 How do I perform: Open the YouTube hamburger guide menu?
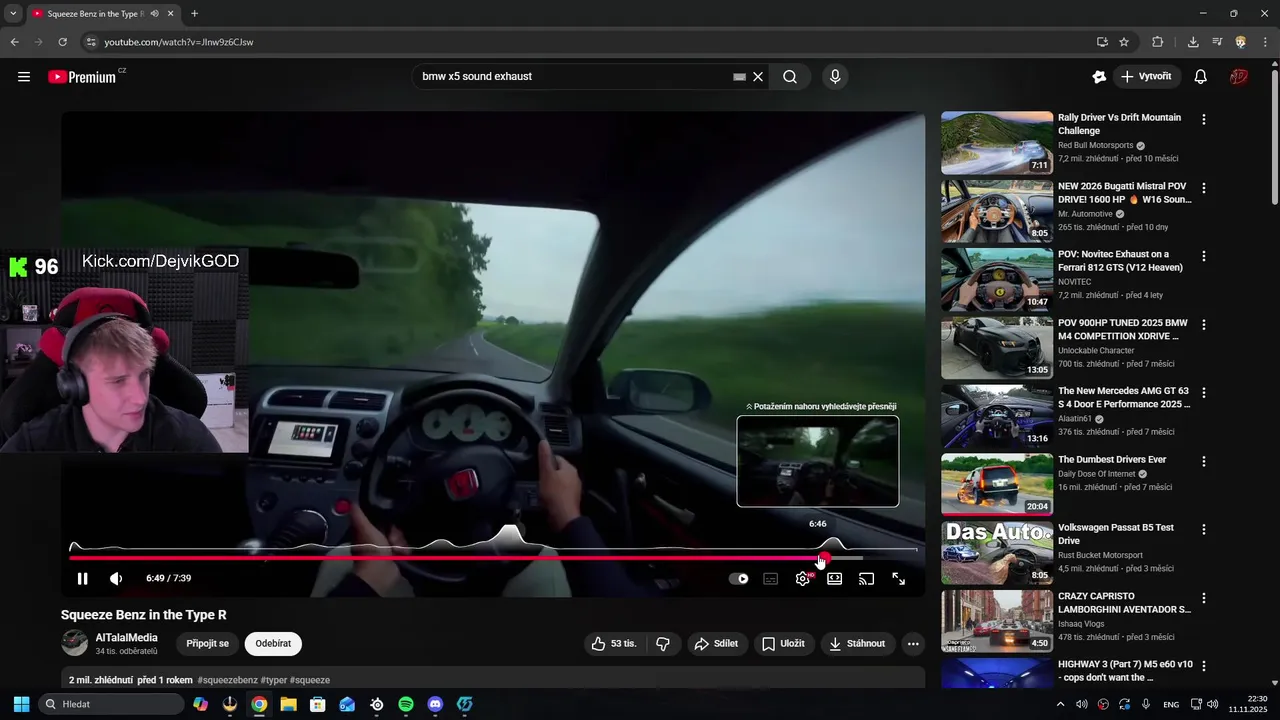tap(24, 77)
